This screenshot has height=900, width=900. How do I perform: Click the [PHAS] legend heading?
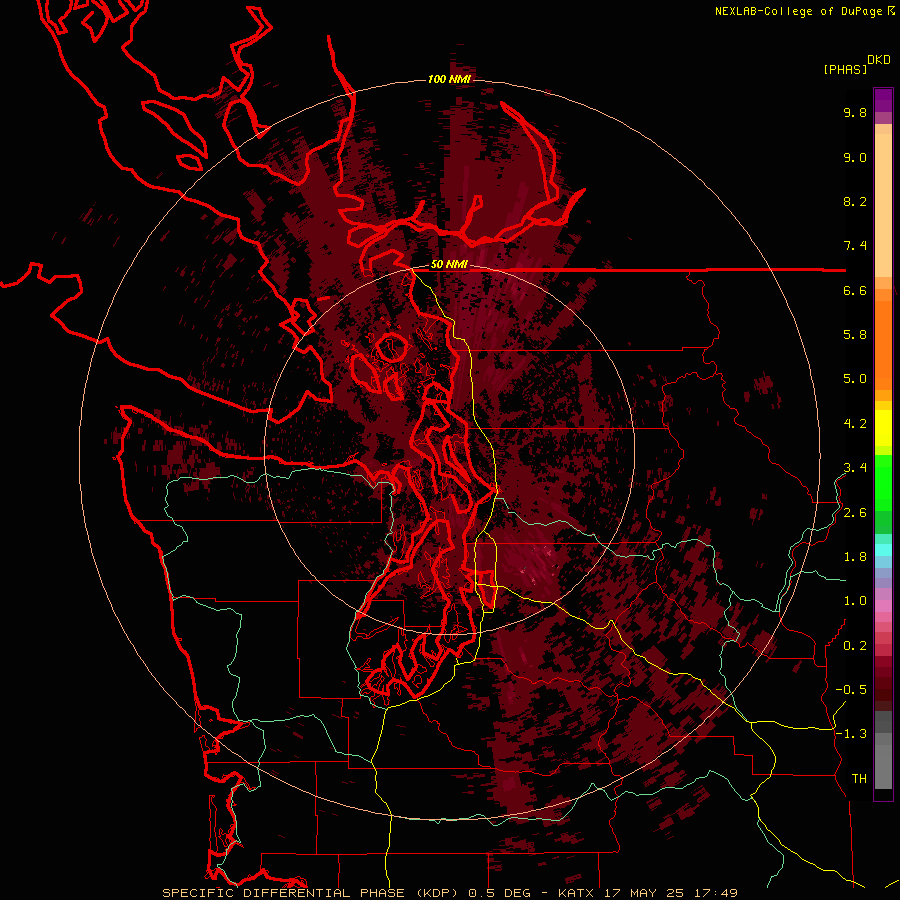(845, 70)
